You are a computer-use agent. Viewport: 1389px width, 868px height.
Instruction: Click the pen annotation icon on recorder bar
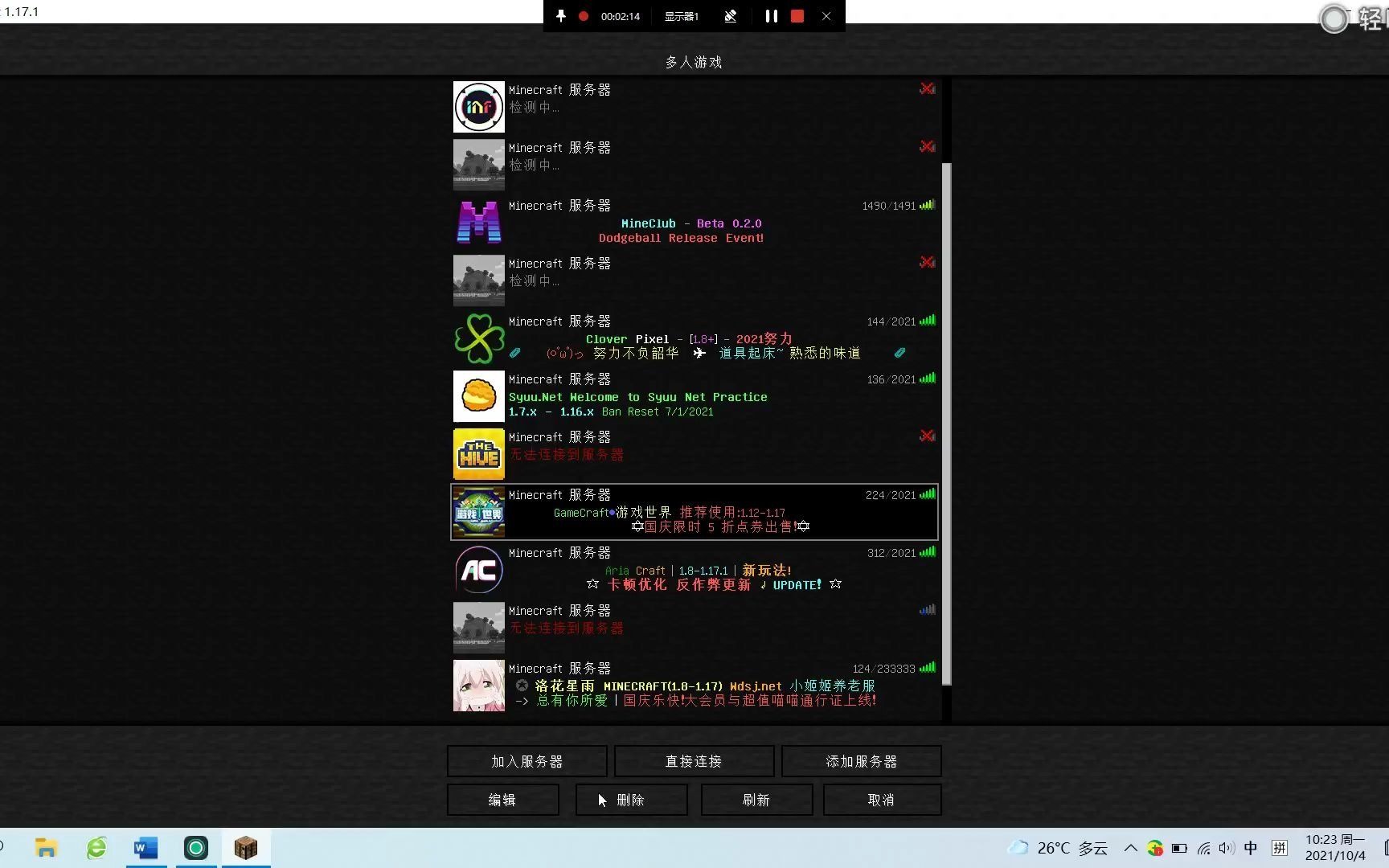click(x=730, y=16)
